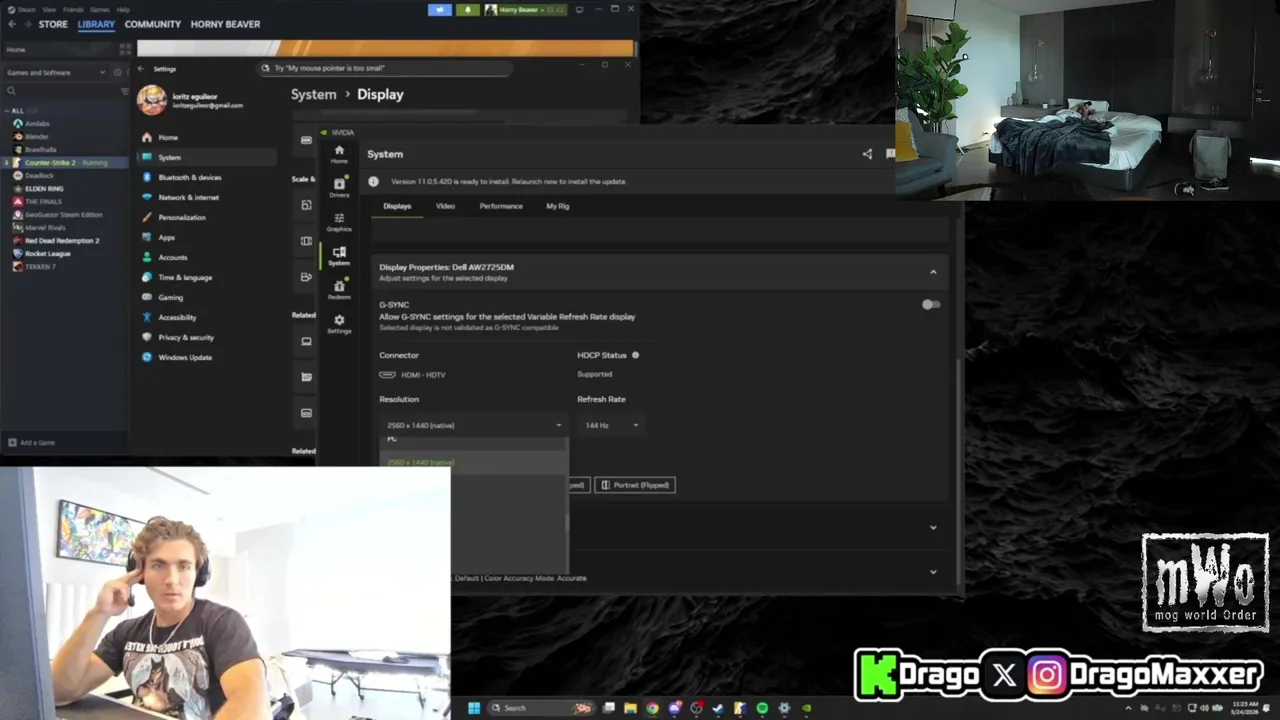Open Spotify from the taskbar
This screenshot has width=1280, height=720.
(x=762, y=708)
